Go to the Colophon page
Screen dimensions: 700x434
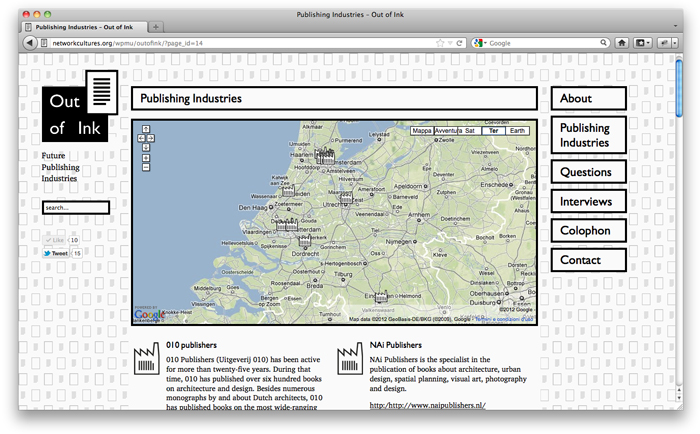pyautogui.click(x=588, y=231)
